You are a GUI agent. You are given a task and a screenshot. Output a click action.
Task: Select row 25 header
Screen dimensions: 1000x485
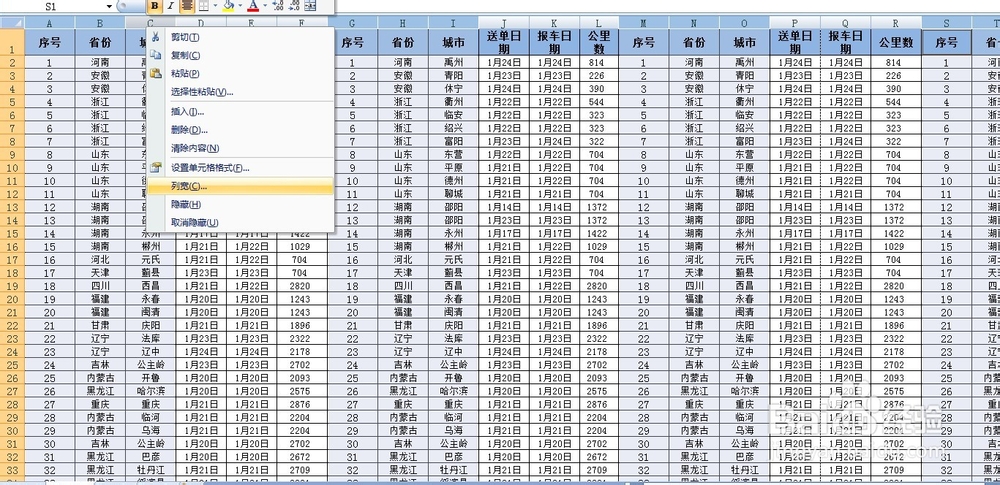point(12,365)
